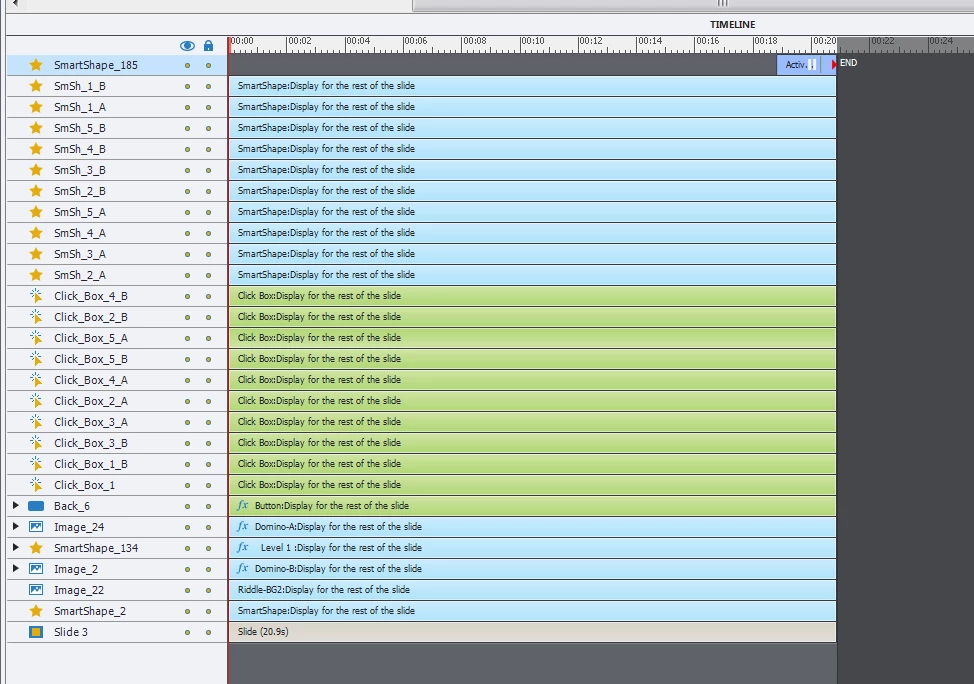Screen dimensions: 974x684
Task: Expand the Image_2 layer
Action: pyautogui.click(x=16, y=568)
